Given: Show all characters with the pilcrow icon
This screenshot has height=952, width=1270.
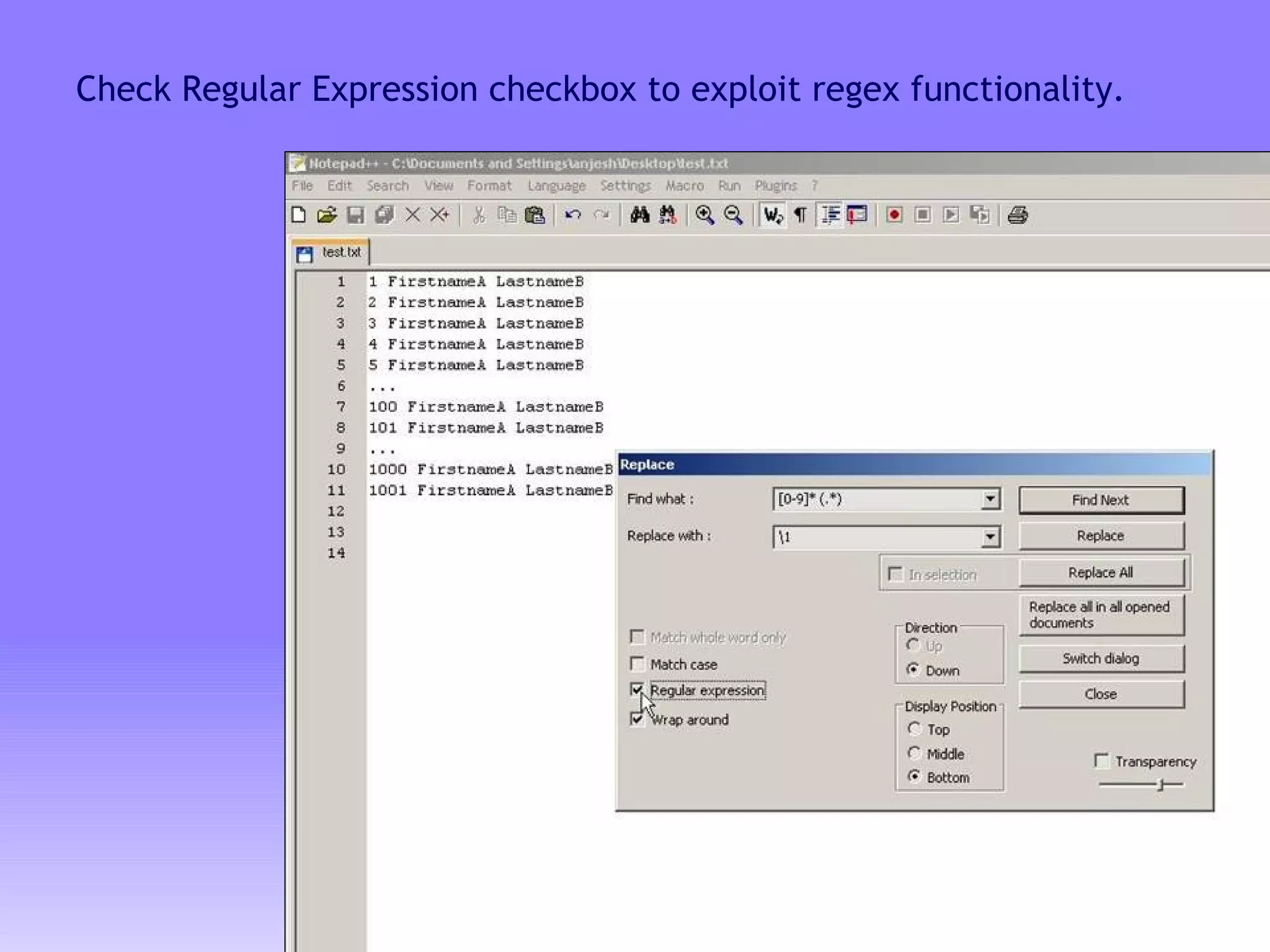Looking at the screenshot, I should point(801,215).
